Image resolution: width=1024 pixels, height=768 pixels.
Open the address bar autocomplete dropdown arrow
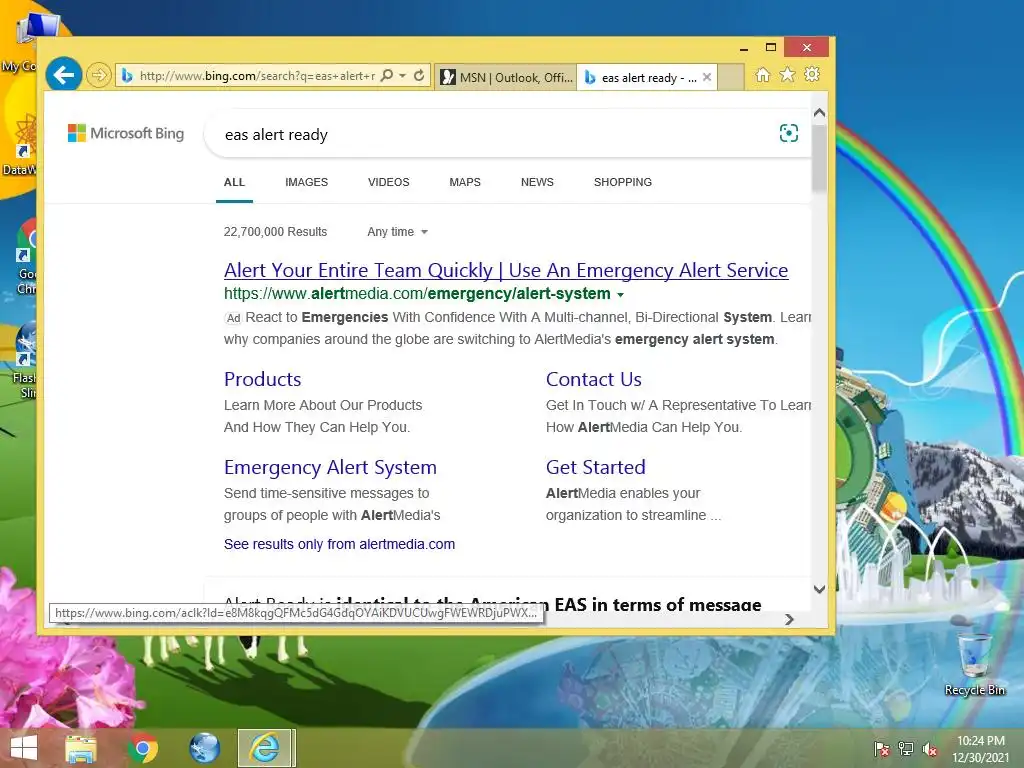click(x=403, y=76)
